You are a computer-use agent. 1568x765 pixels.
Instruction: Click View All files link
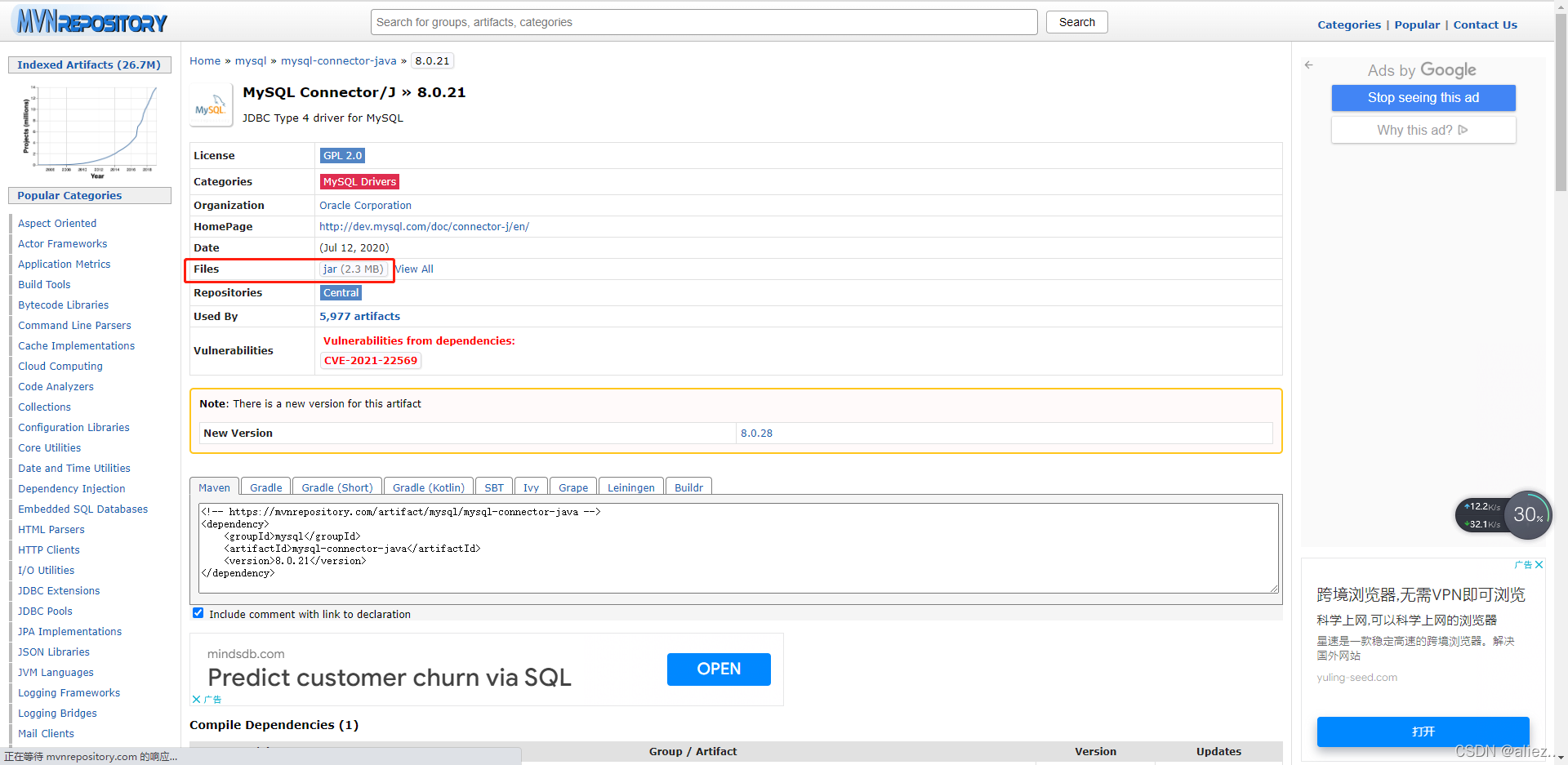414,269
